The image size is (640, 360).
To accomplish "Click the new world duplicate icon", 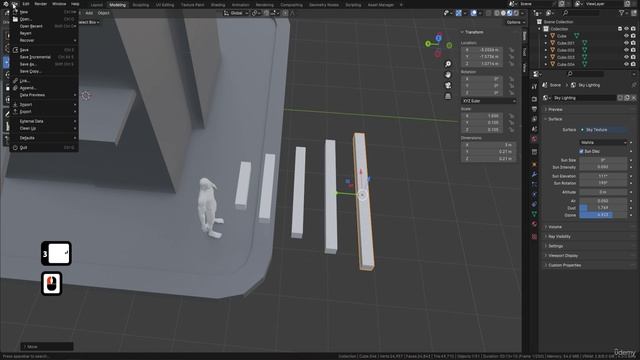I will tap(627, 98).
